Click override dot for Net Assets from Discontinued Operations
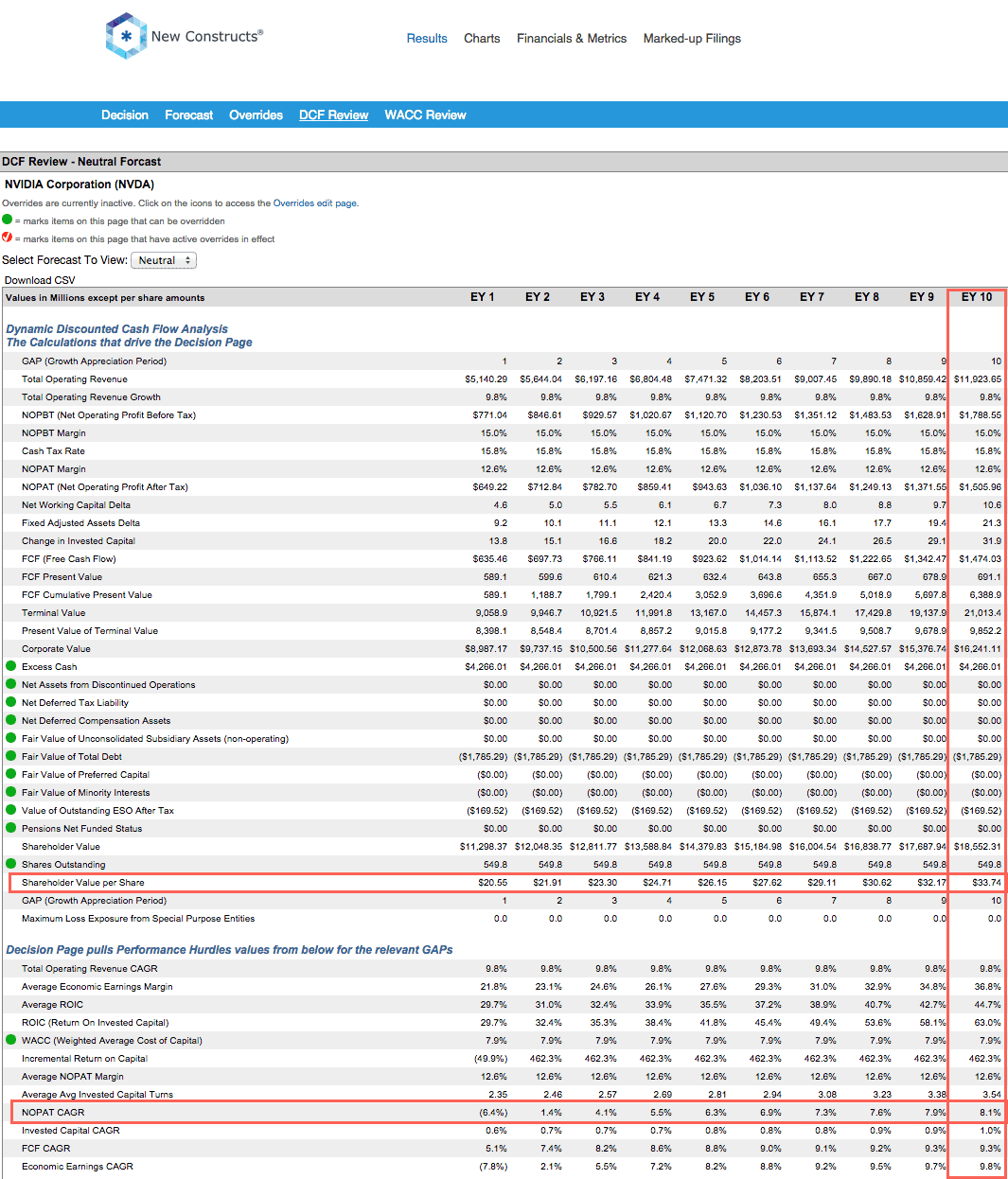Viewport: 1008px width, 1179px height. pyautogui.click(x=11, y=684)
